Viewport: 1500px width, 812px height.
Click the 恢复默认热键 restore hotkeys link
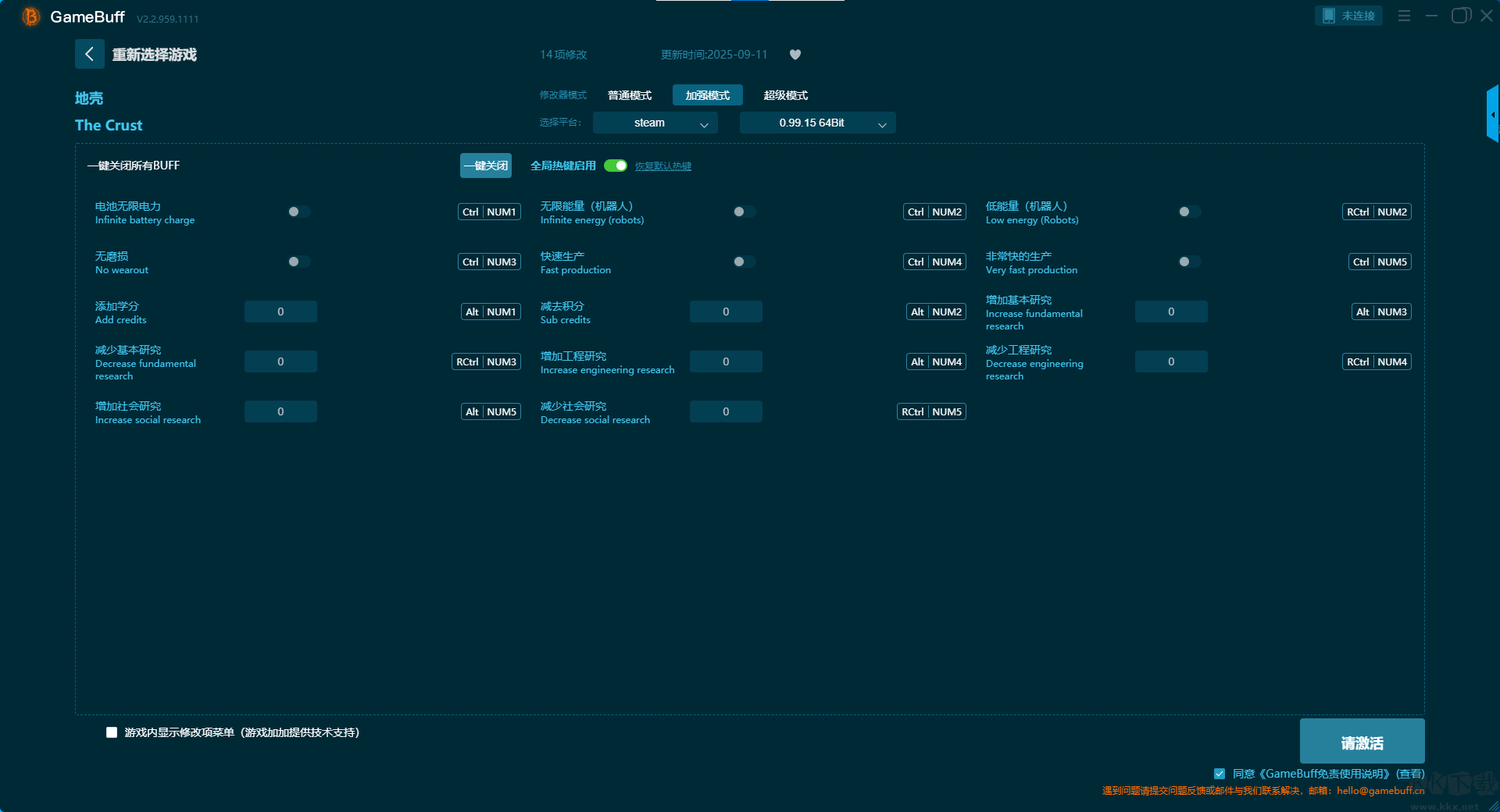pyautogui.click(x=662, y=166)
